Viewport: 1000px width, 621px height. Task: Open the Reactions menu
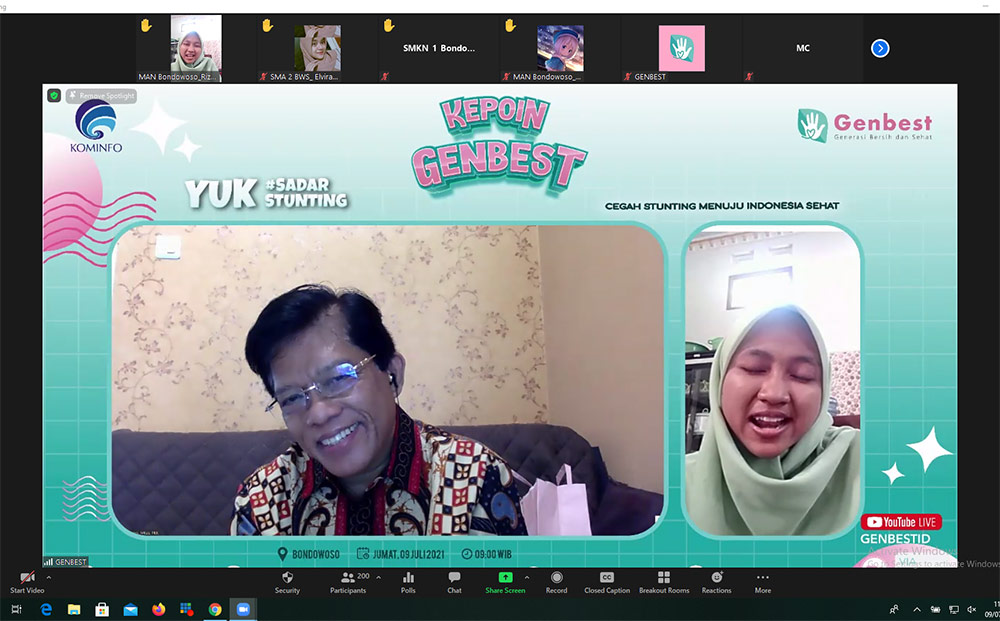tap(716, 582)
